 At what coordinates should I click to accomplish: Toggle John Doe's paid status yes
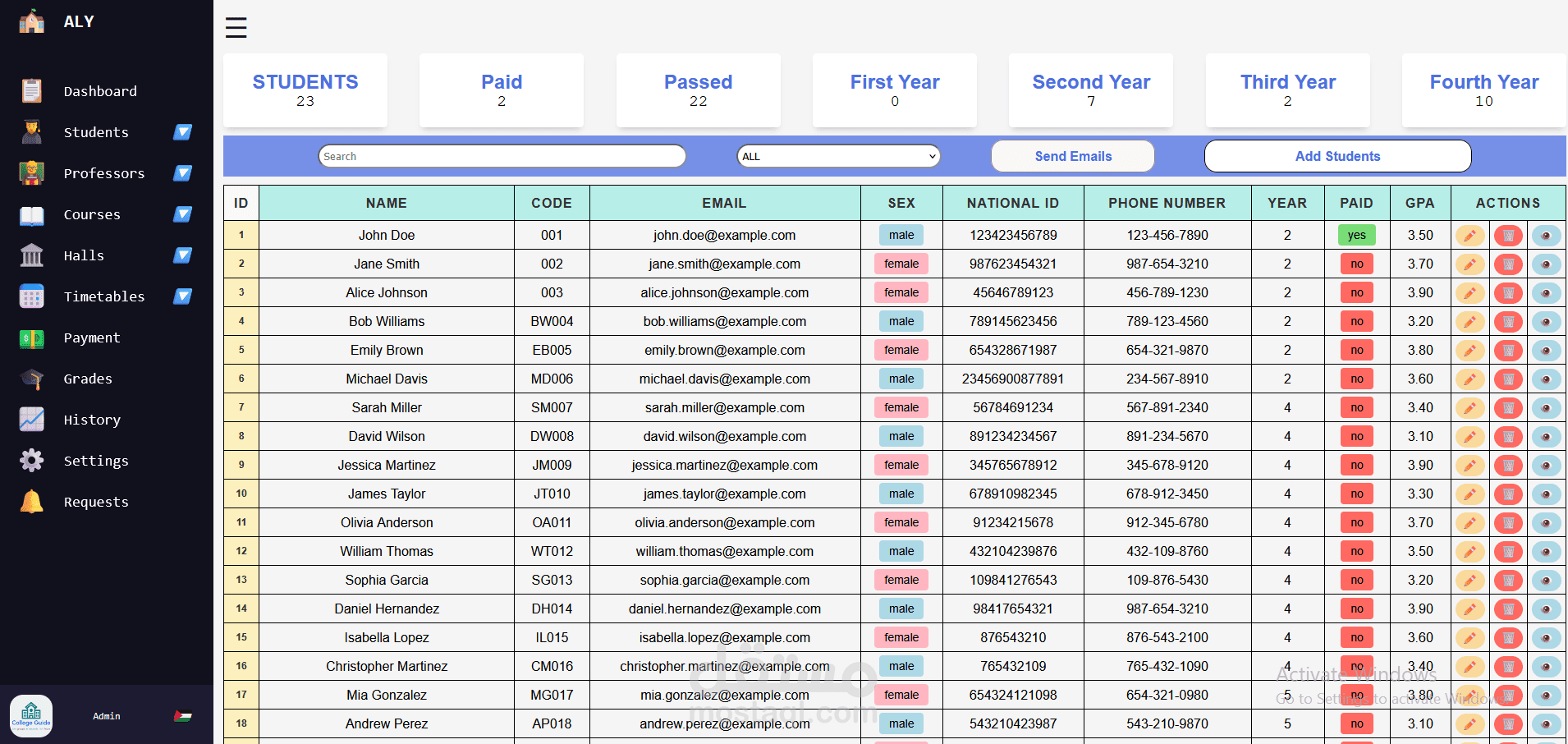1356,235
